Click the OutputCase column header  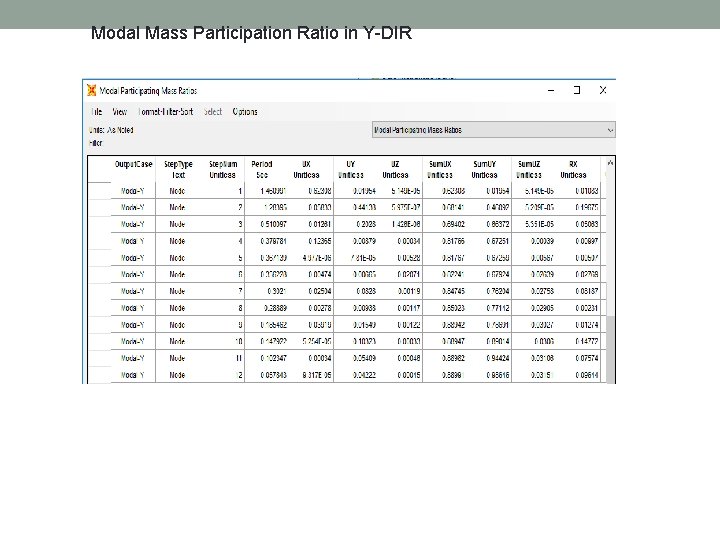click(x=133, y=169)
